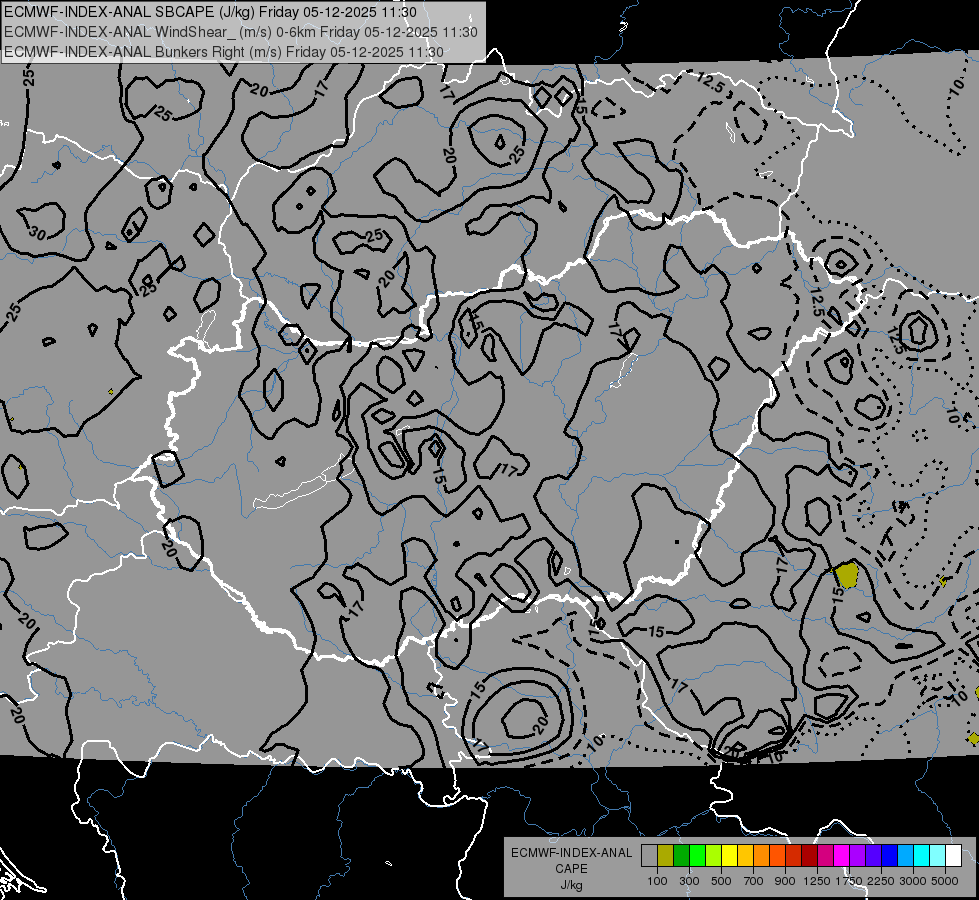Click the 2250 tick label in the legend
The height and width of the screenshot is (900, 979).
(880, 881)
